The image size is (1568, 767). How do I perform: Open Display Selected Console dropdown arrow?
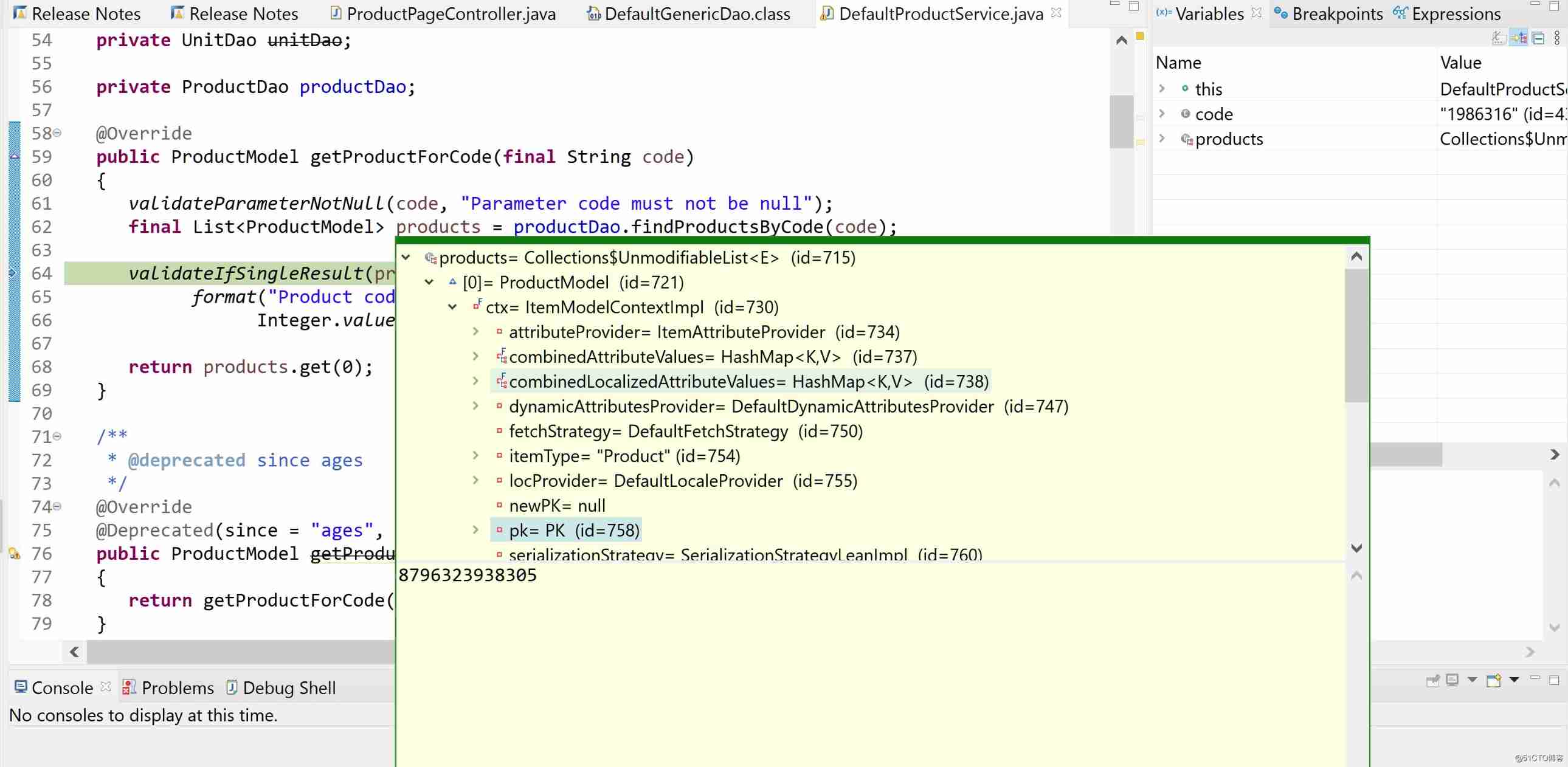(1472, 680)
